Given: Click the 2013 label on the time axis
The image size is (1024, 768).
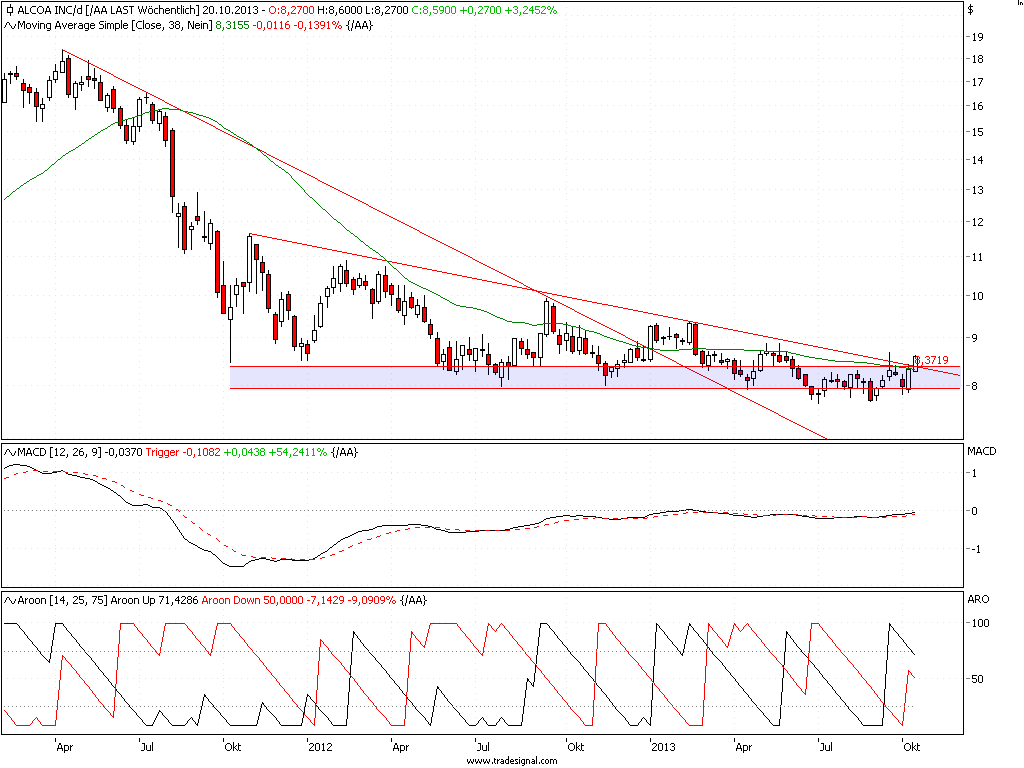Looking at the screenshot, I should [x=664, y=746].
